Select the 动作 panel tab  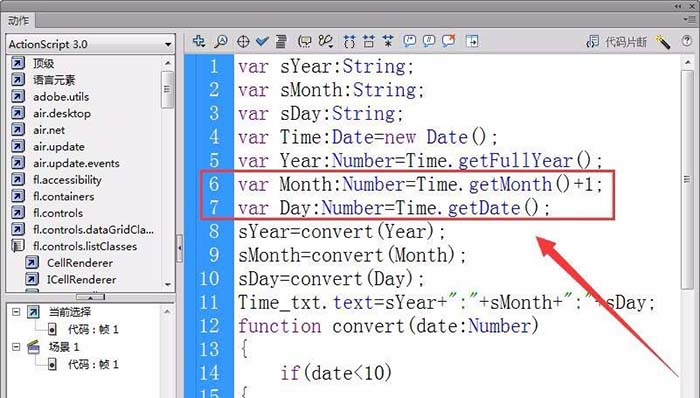[x=19, y=21]
